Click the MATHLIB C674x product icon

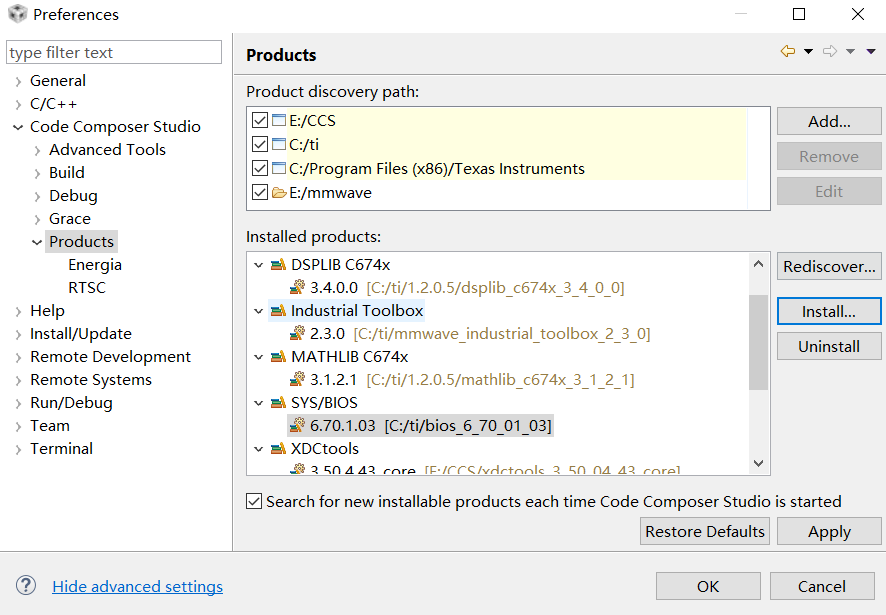pyautogui.click(x=278, y=357)
